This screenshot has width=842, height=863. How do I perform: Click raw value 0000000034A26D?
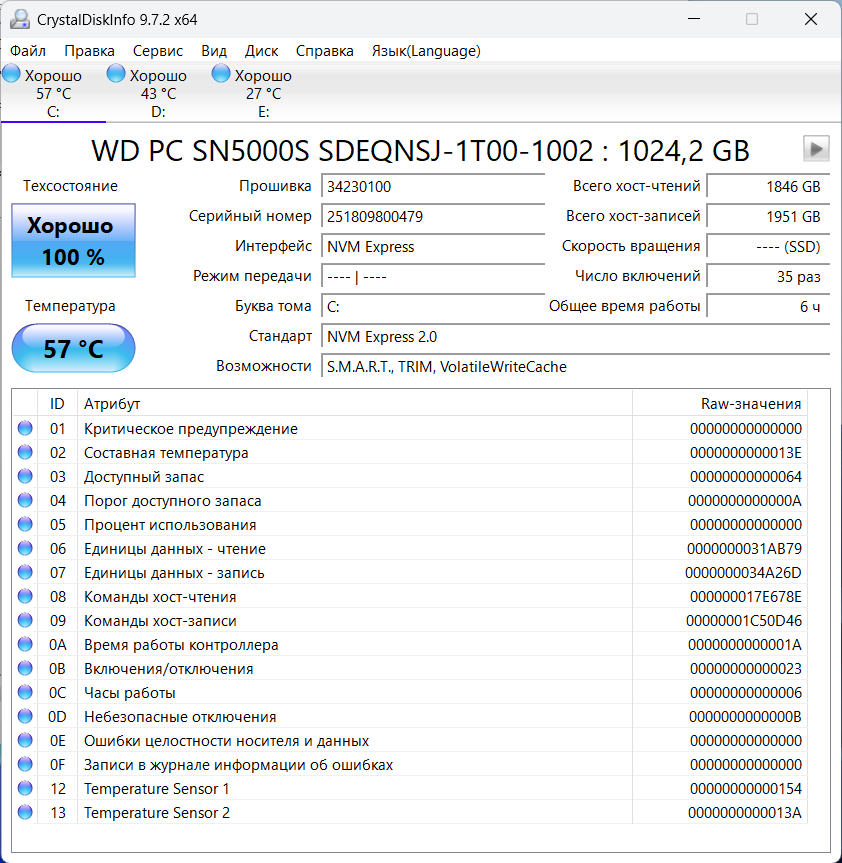point(743,572)
